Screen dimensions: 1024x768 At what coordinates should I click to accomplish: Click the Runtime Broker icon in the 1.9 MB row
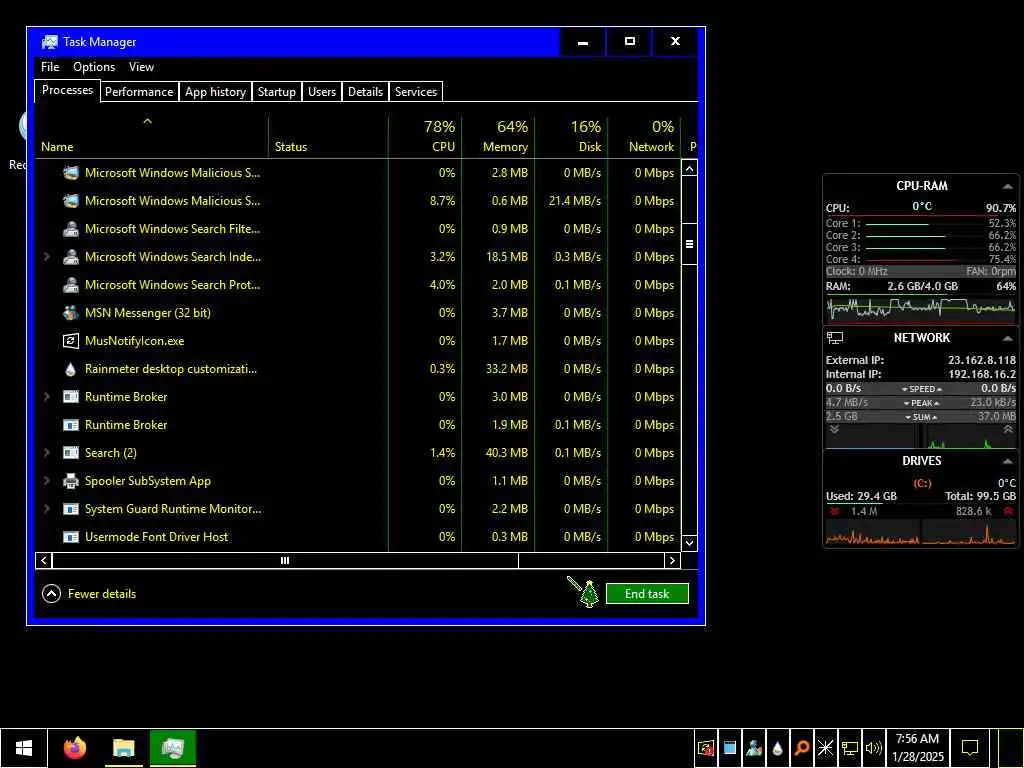(x=71, y=425)
